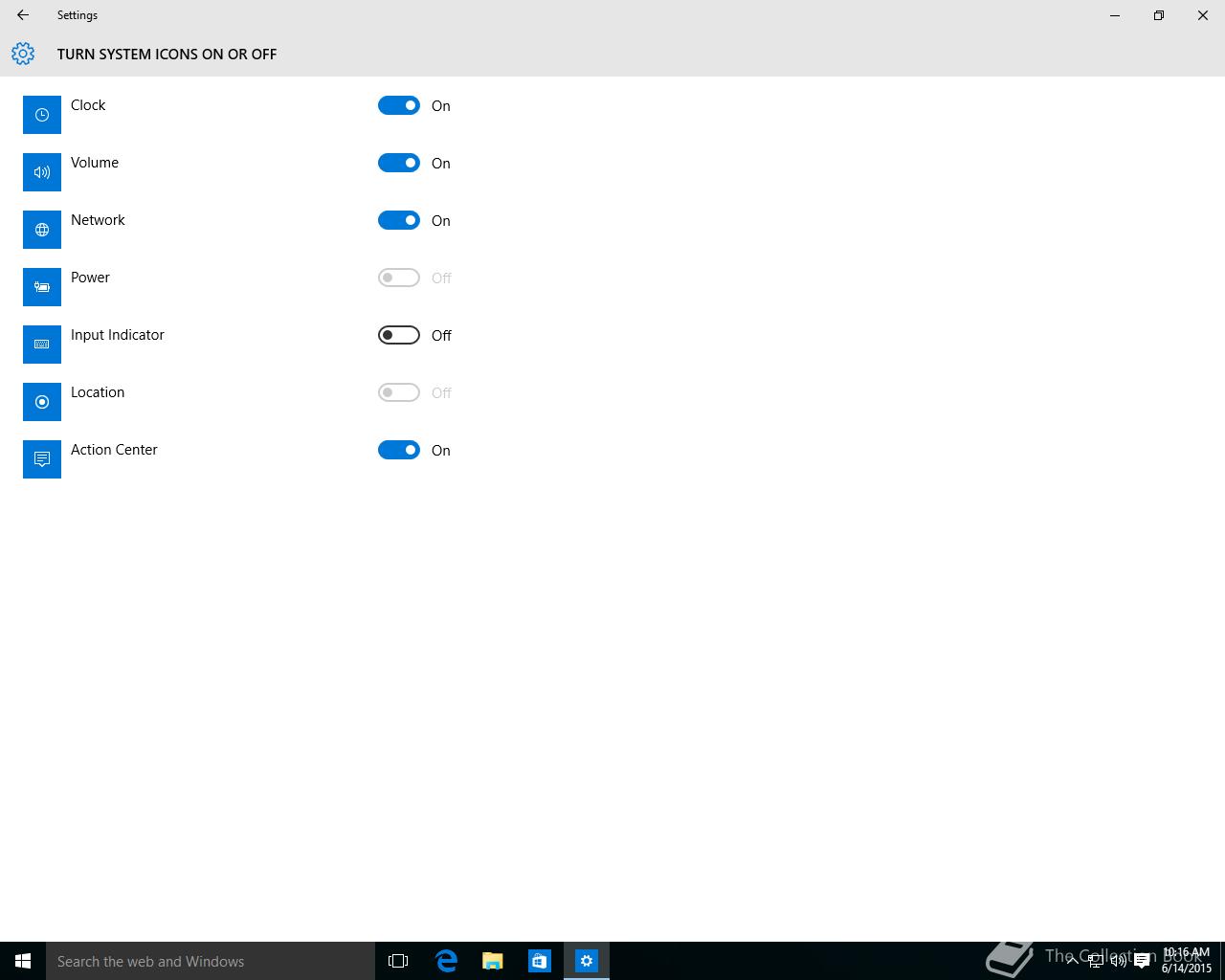1225x980 pixels.
Task: Enable the Input Indicator toggle
Action: (399, 335)
